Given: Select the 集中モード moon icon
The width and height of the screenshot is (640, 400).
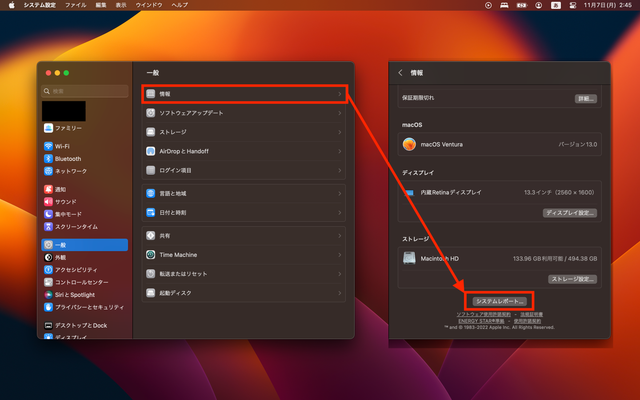Looking at the screenshot, I should (48, 214).
